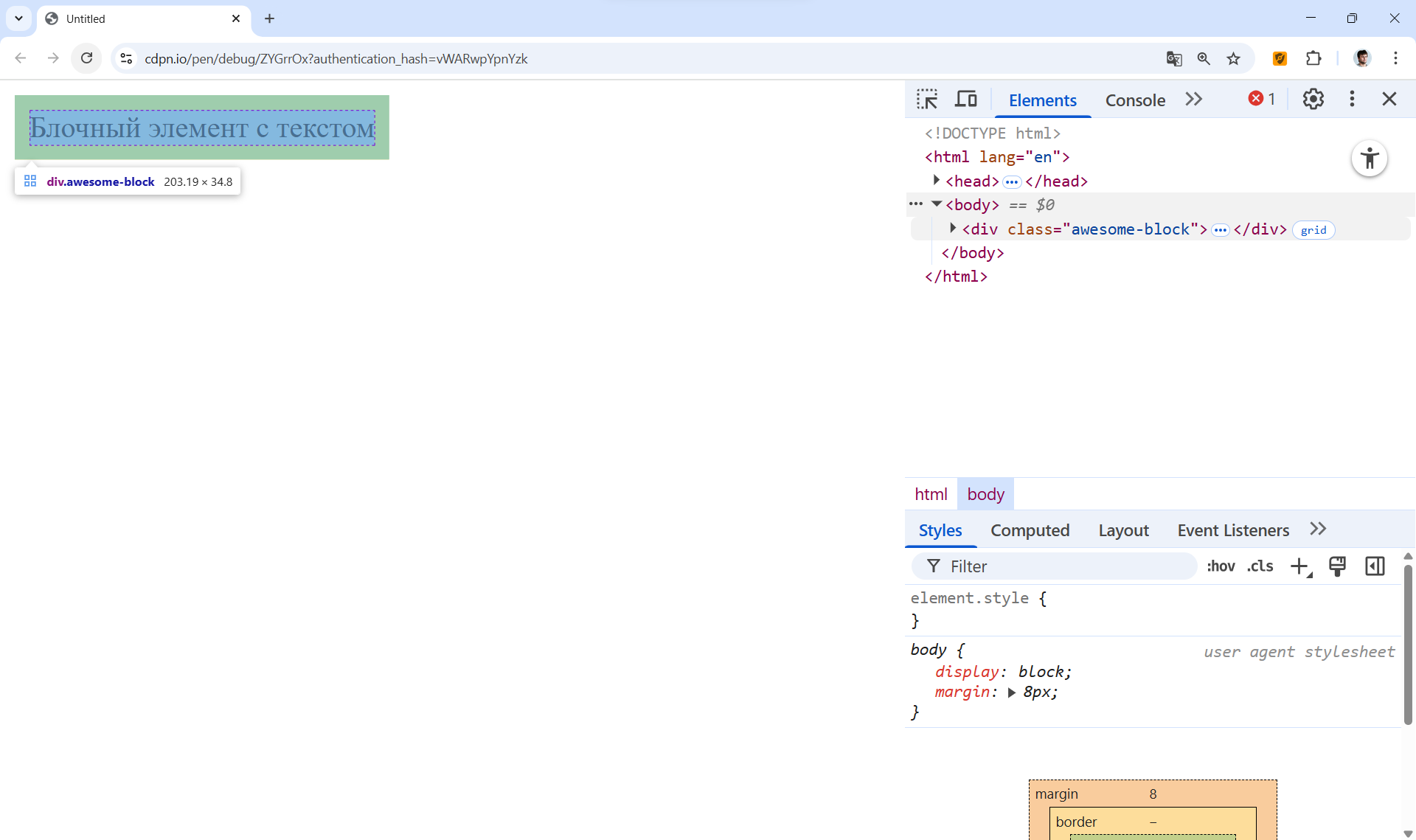Toggle the :hov element state panel
1416x840 pixels.
click(1221, 566)
